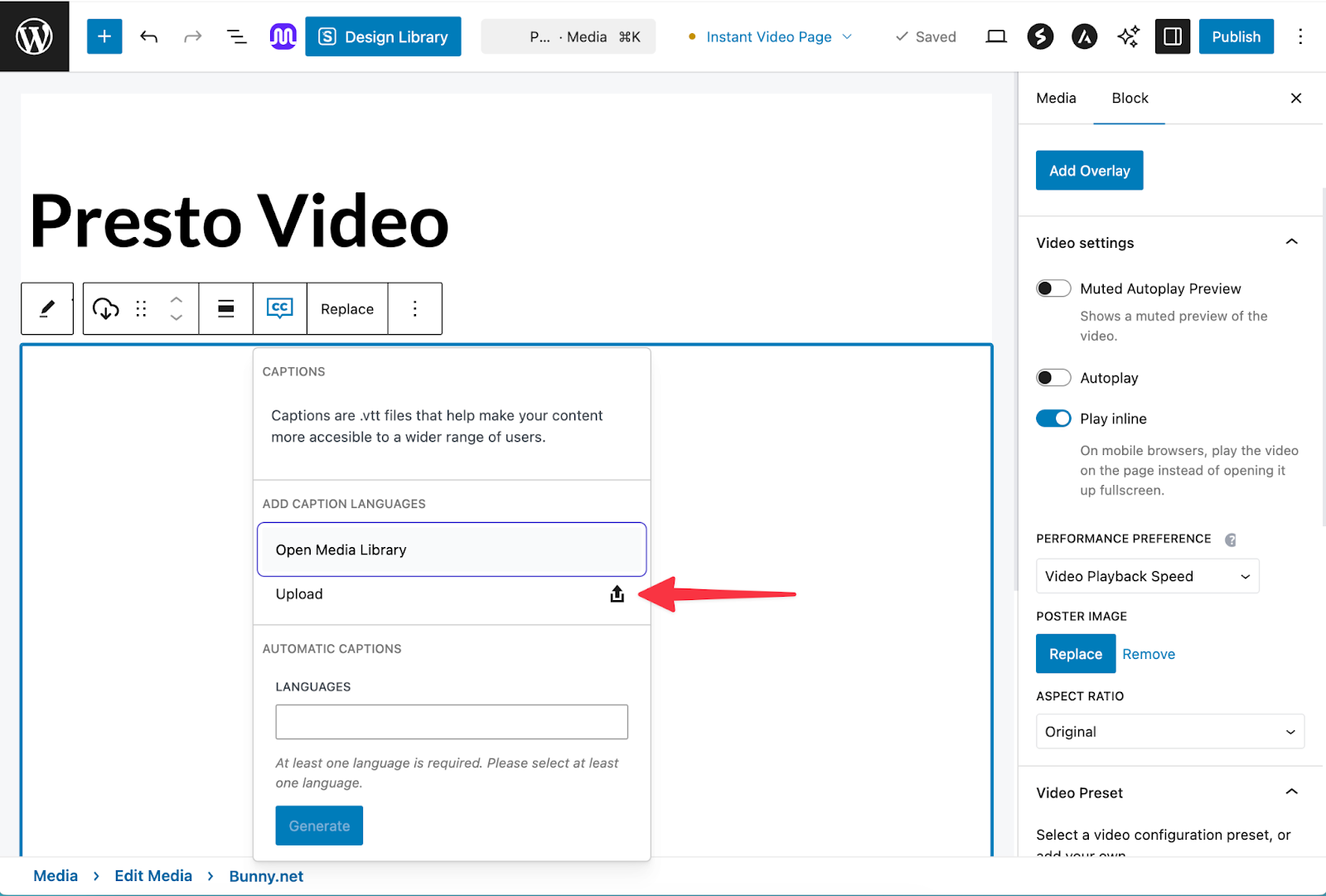Click the automatic captions Languages input field
This screenshot has width=1326, height=896.
(x=451, y=721)
